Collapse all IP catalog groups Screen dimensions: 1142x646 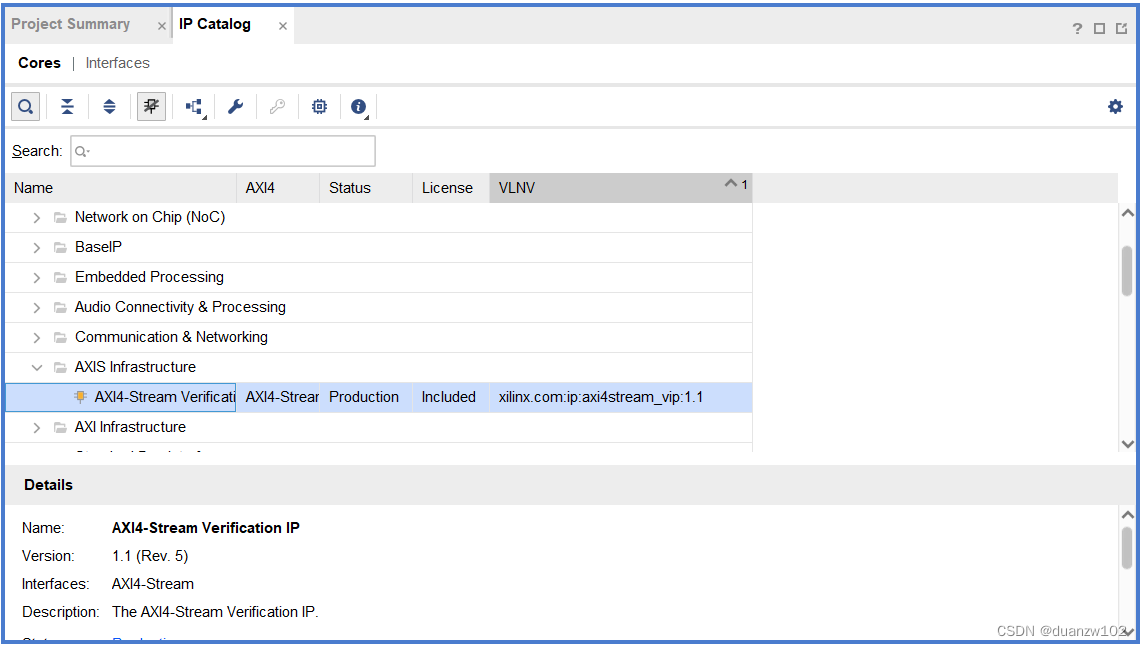(x=67, y=107)
